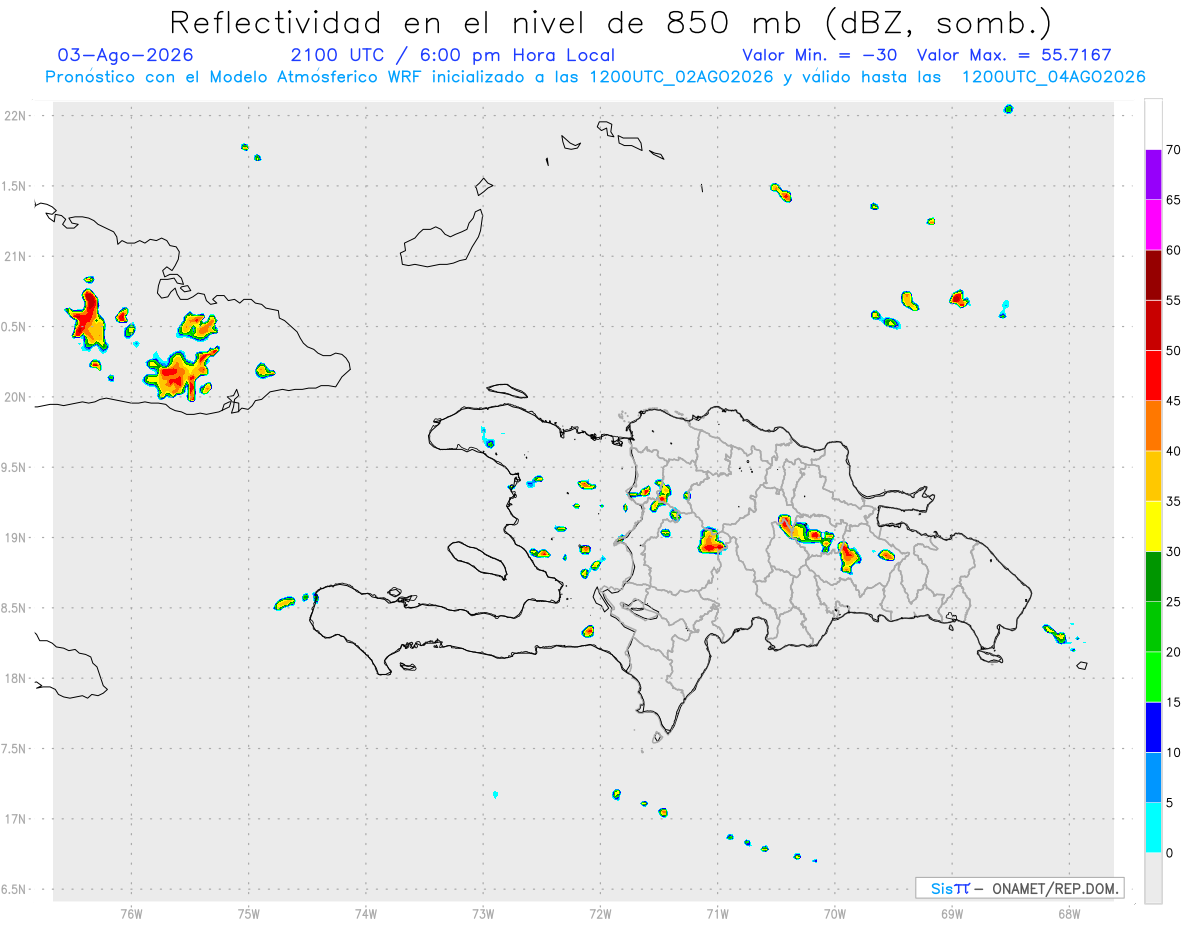Image resolution: width=1200 pixels, height=927 pixels.
Task: Click the light blue 5-10 dBZ swatch
Action: pyautogui.click(x=1153, y=778)
